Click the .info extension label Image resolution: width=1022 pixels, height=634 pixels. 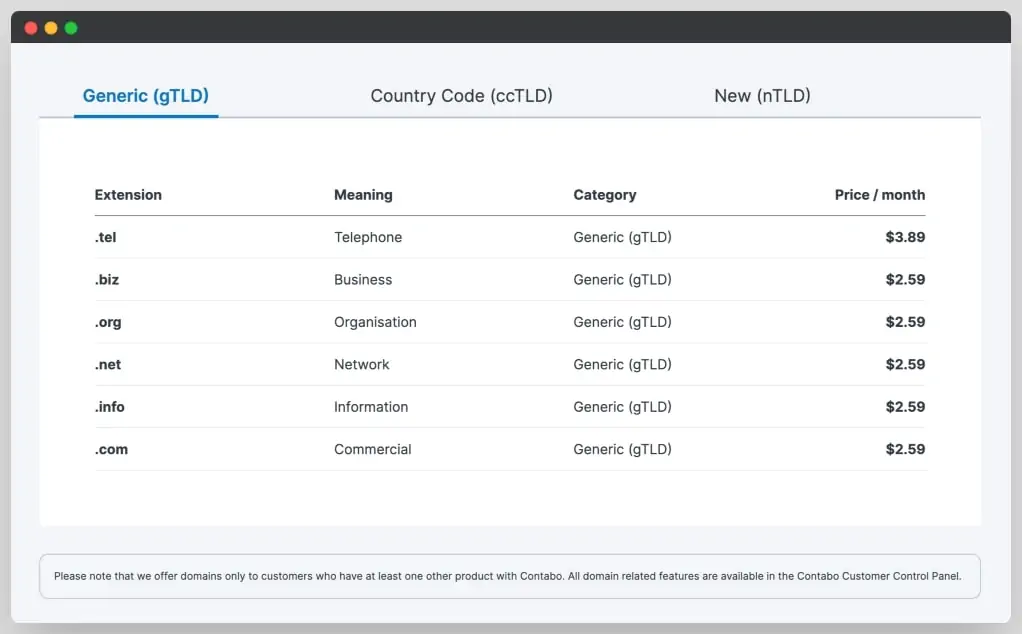(110, 407)
